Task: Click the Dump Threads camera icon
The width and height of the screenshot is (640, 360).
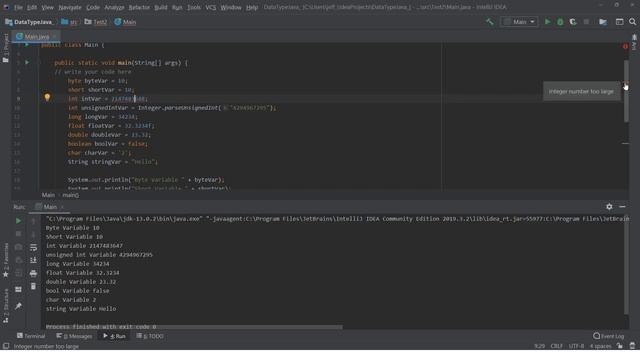Action: coord(18,247)
